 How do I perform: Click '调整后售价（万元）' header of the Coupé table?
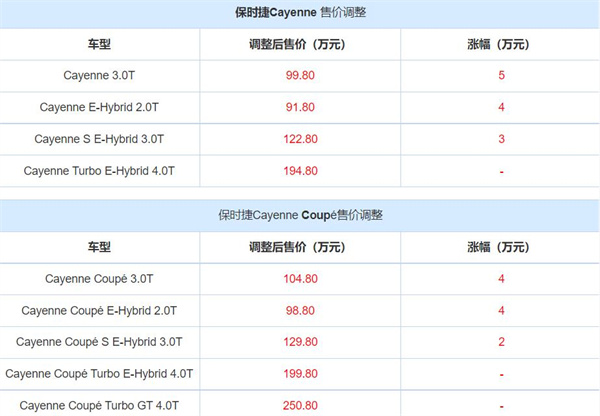pos(297,247)
